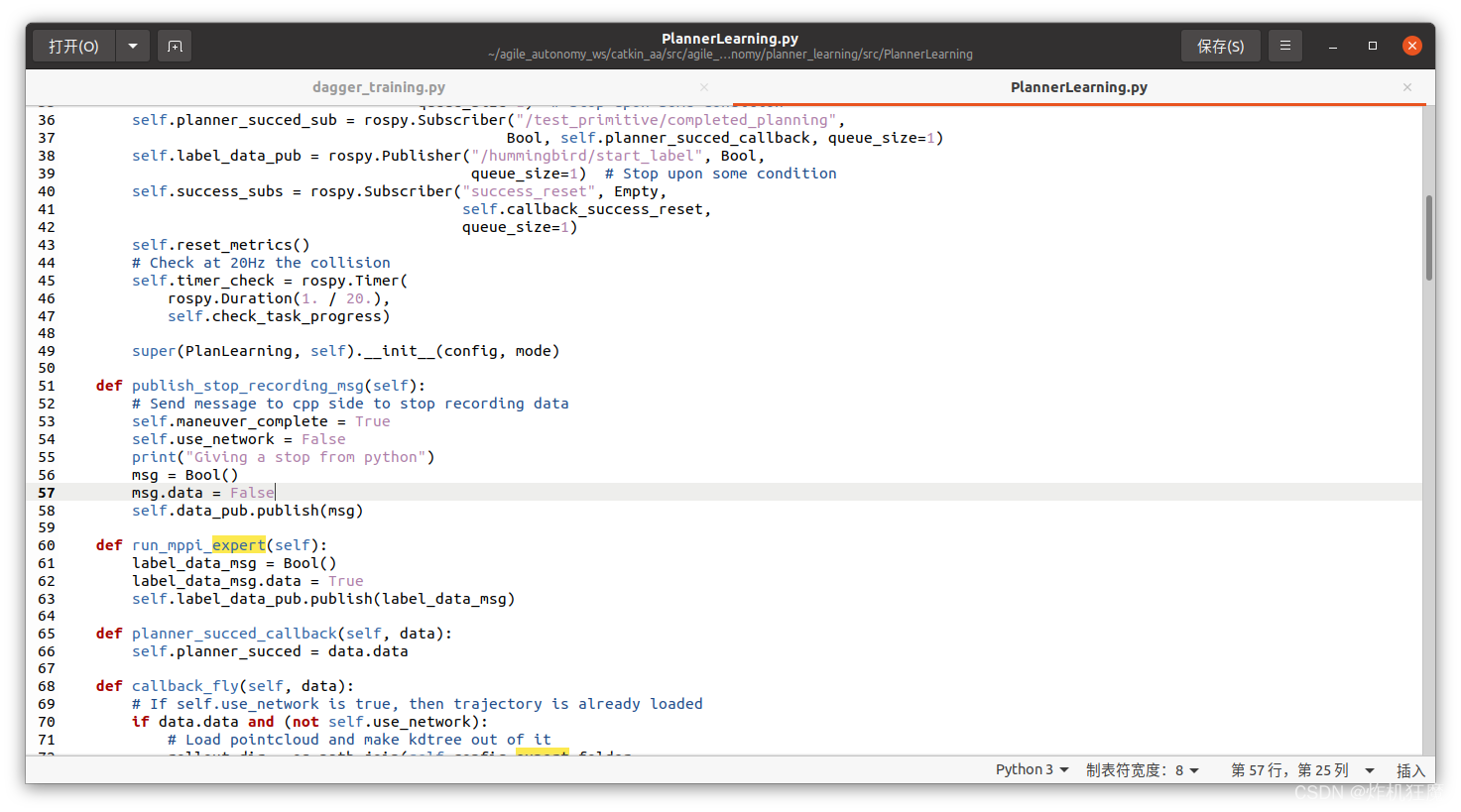Click 'rospy.Duration(1. / 20.),' on line 46

click(279, 298)
